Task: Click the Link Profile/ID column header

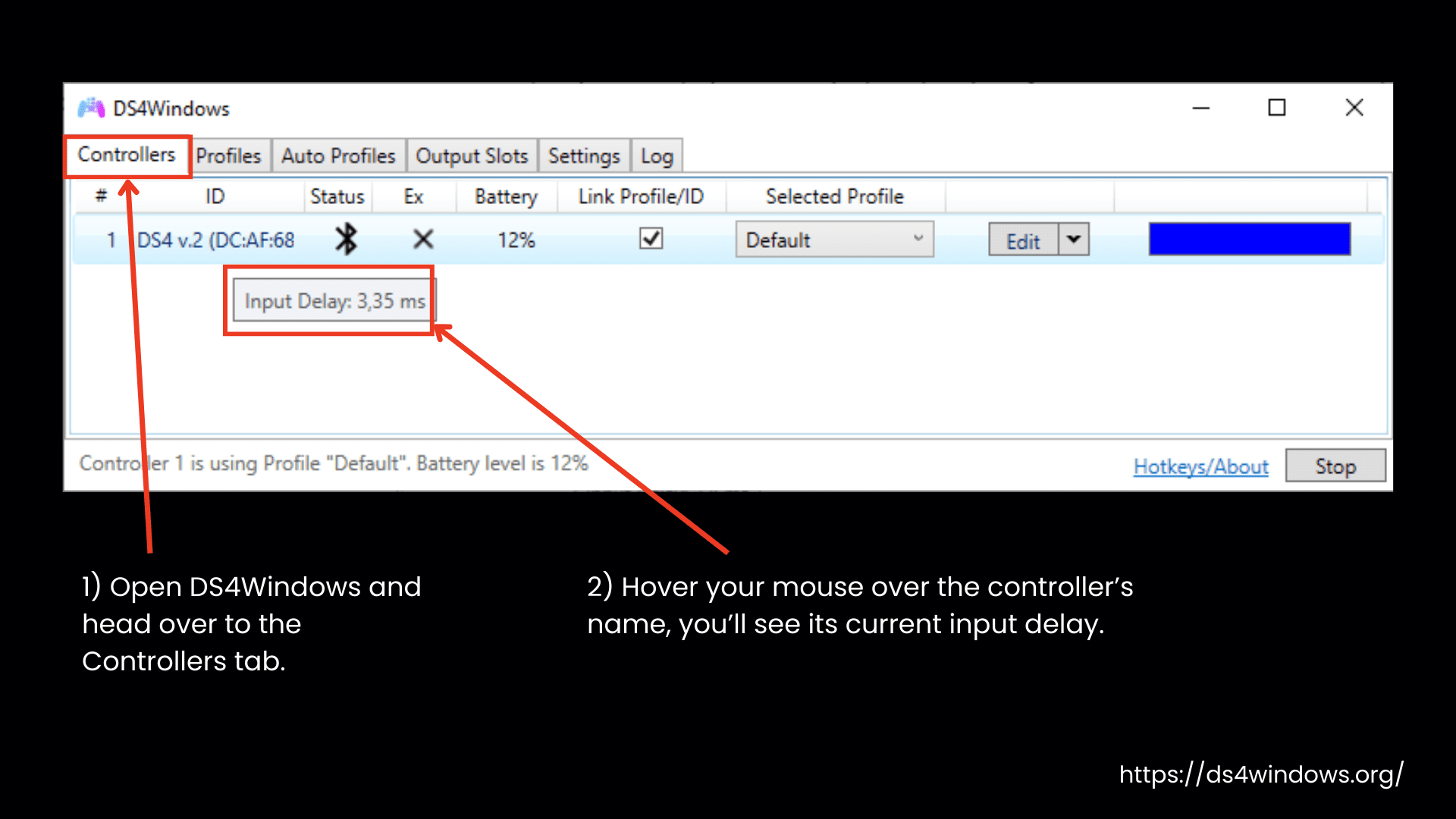Action: point(641,197)
